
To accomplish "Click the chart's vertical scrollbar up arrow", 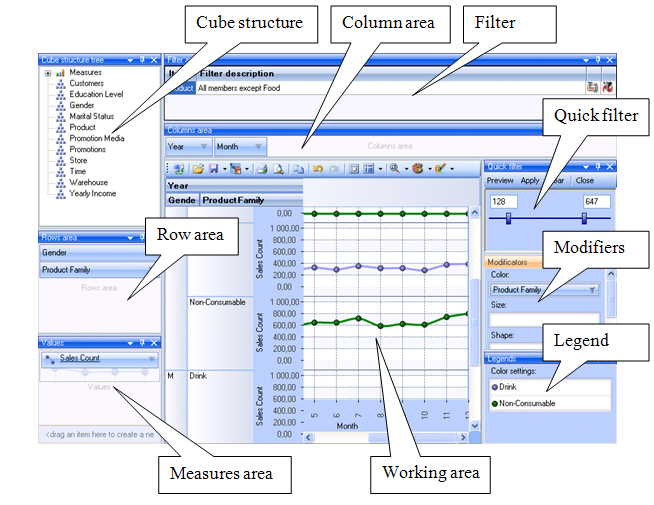I will pyautogui.click(x=475, y=213).
